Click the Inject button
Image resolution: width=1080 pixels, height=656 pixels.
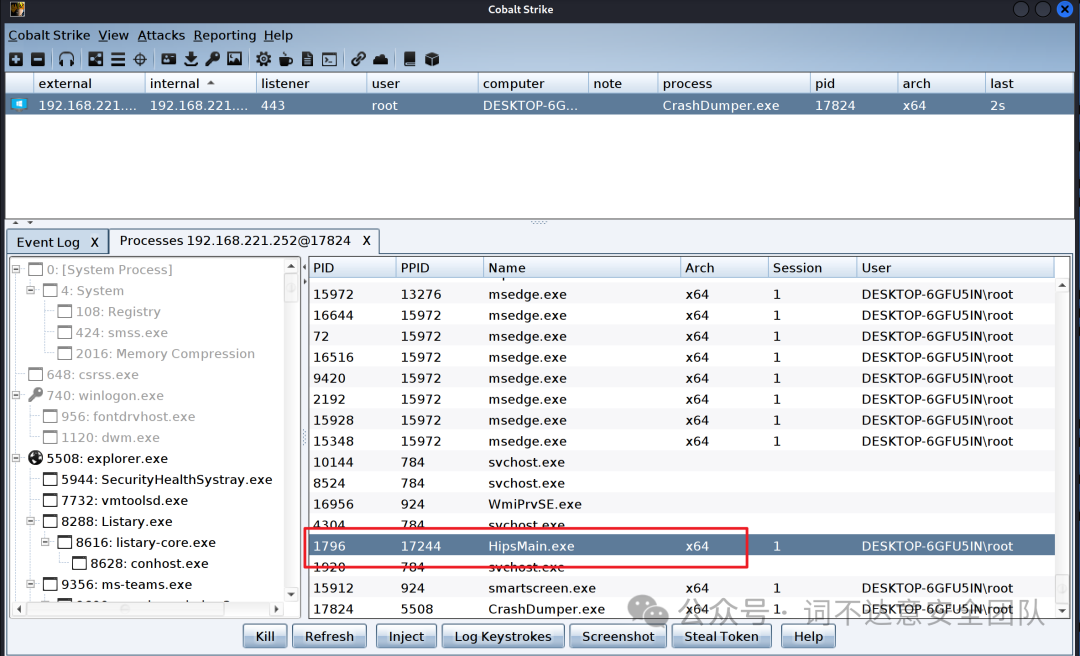coord(406,636)
